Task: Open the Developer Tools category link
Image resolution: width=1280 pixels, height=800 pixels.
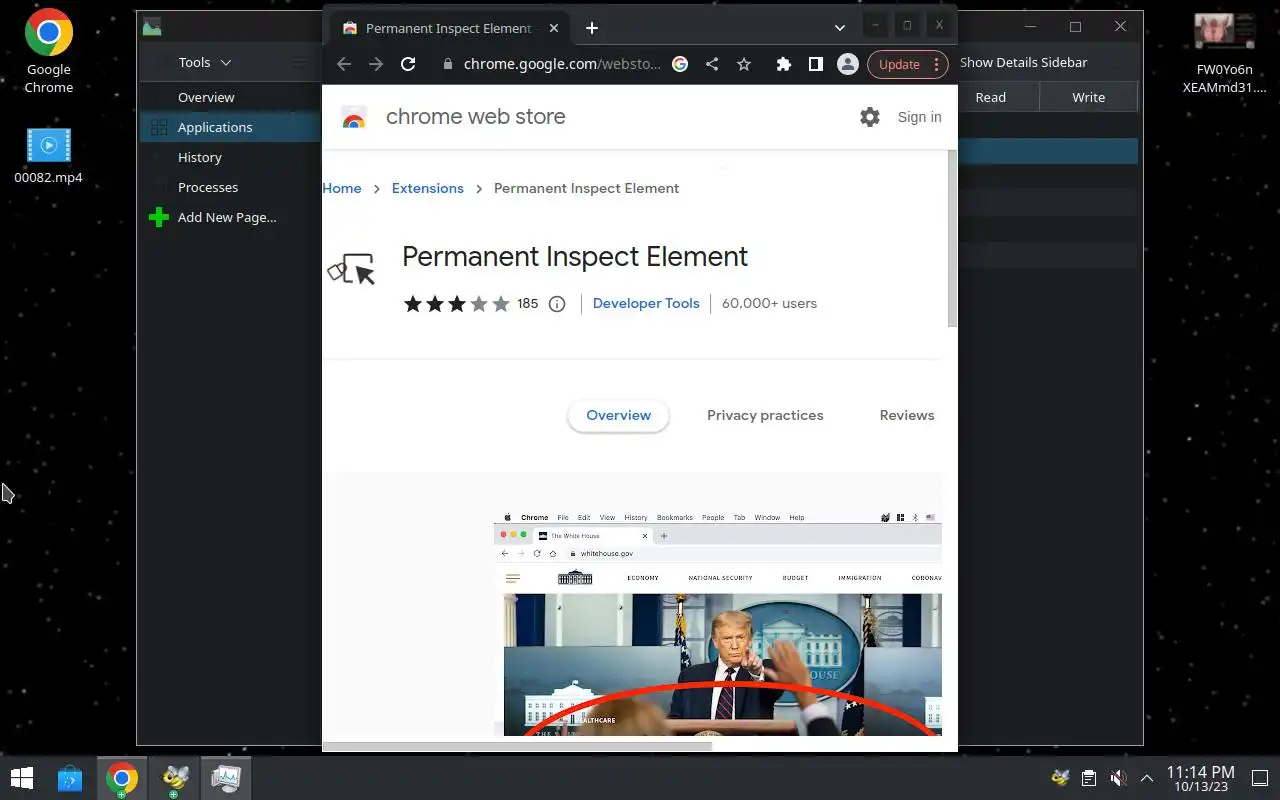Action: (646, 303)
